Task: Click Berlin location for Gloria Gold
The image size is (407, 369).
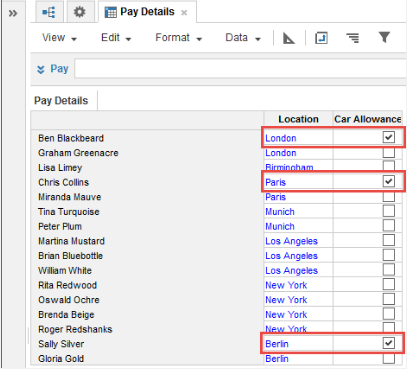Action: point(277,359)
